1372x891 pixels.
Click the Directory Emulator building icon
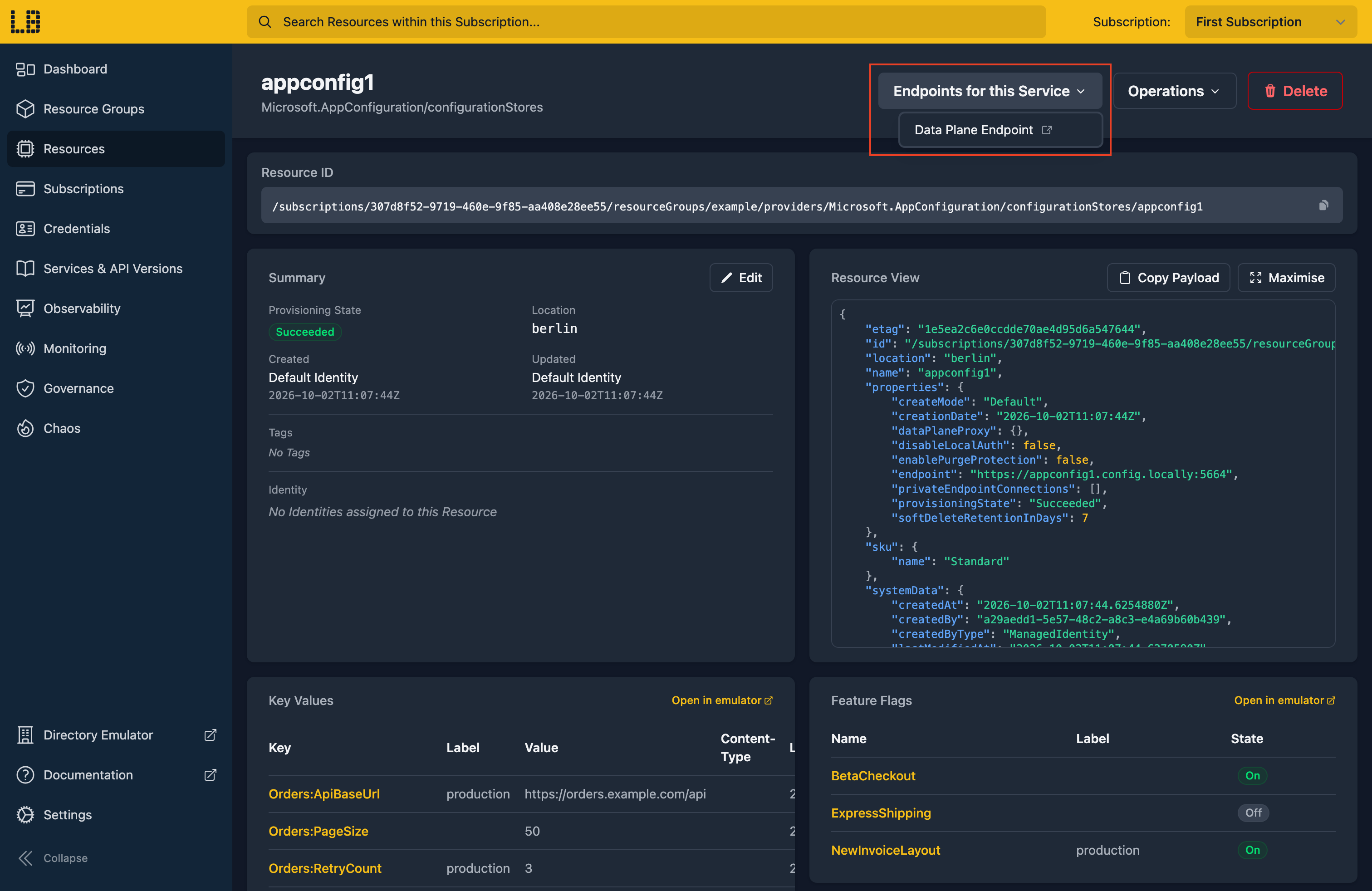coord(25,735)
